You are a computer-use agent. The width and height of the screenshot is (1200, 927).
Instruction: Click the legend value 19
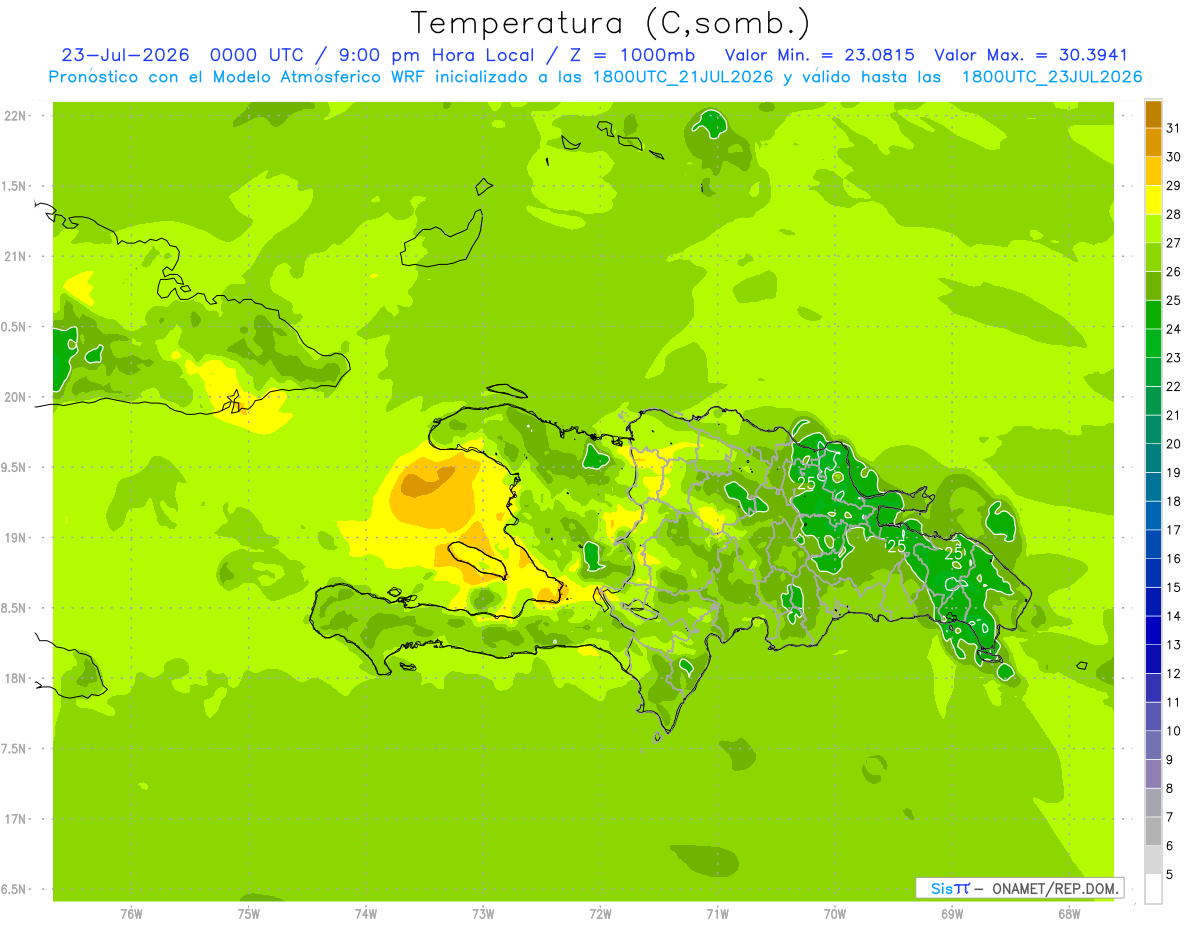[x=1174, y=472]
